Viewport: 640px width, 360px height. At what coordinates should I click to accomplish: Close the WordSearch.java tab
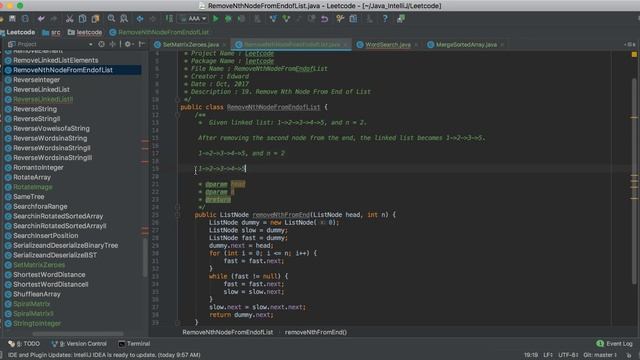tap(416, 45)
